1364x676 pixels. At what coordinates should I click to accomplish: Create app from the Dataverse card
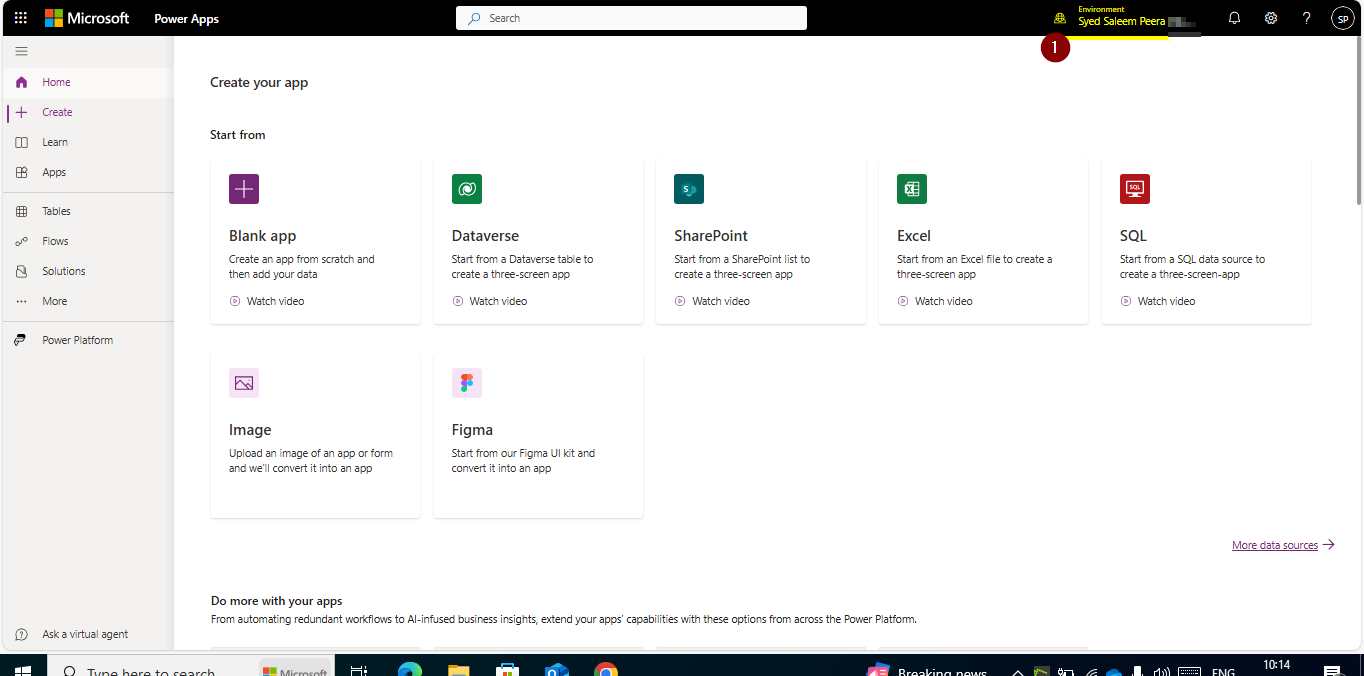click(538, 240)
